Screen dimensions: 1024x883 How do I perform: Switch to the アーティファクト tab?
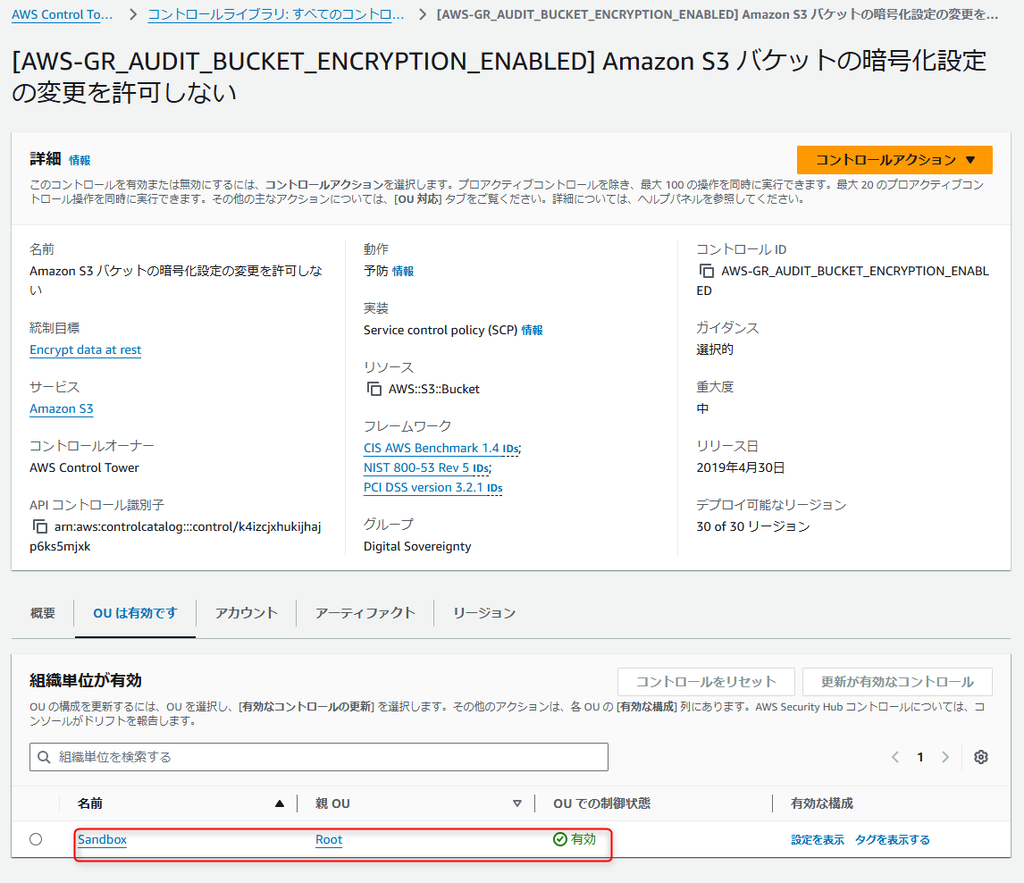point(365,613)
